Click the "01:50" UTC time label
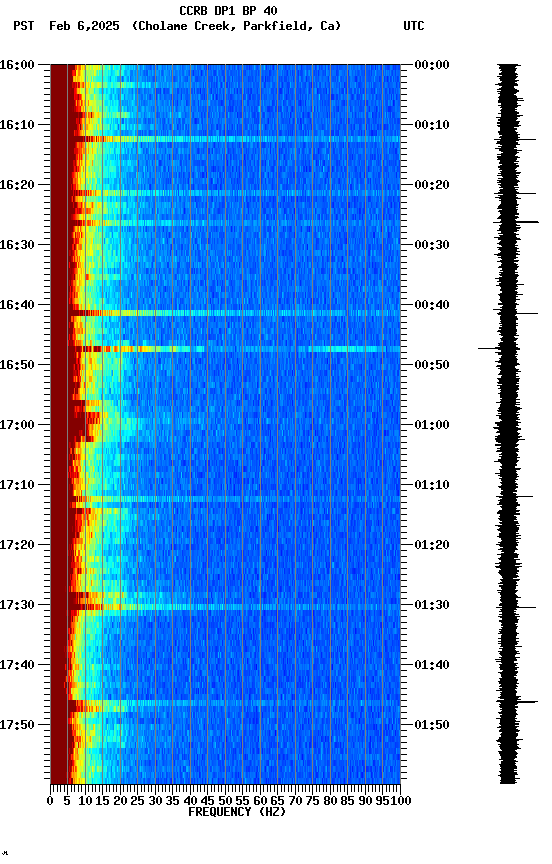 tap(432, 725)
